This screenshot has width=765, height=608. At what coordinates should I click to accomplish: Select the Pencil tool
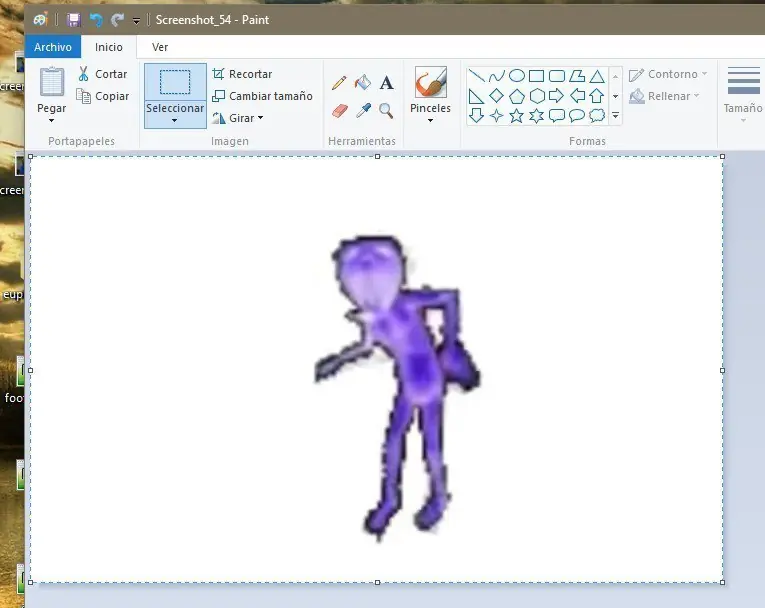(339, 82)
